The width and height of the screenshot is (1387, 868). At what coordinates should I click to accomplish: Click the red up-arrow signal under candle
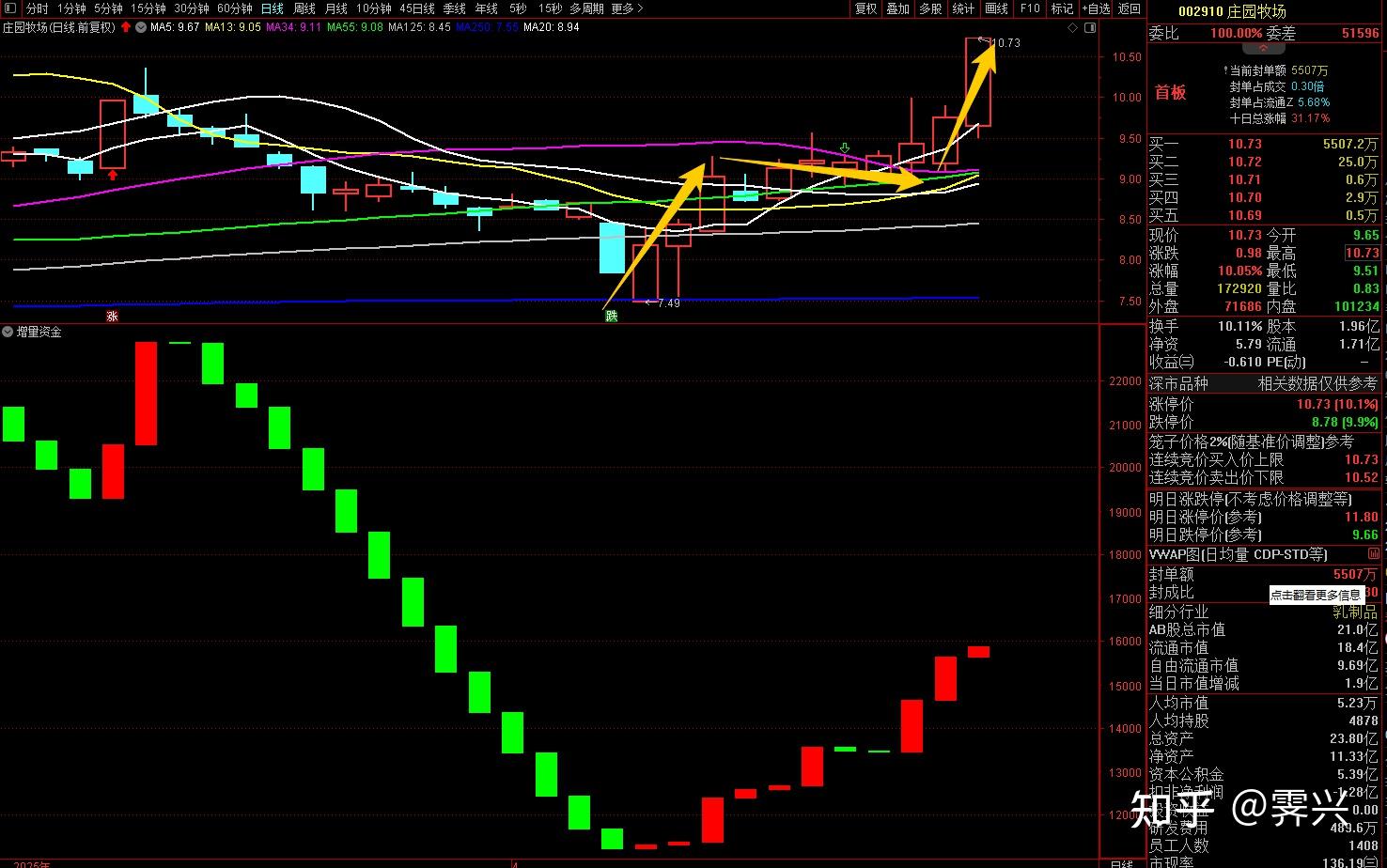click(113, 175)
